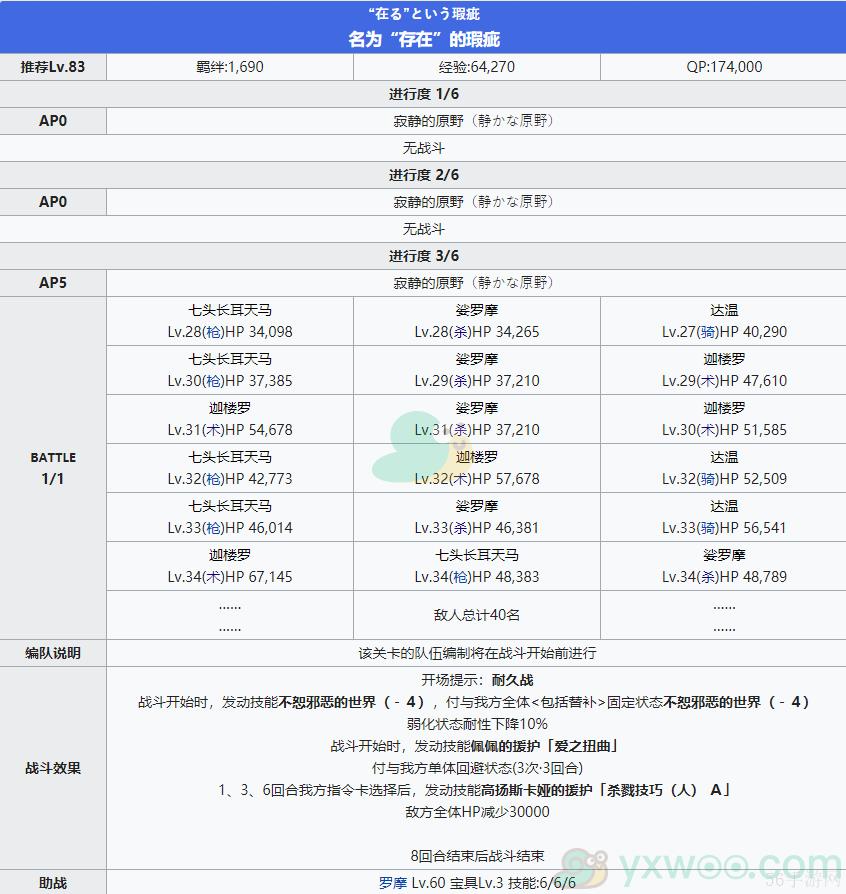
Task: Click the 骑 class link in Lv.32 HP 52,509
Action: click(708, 479)
